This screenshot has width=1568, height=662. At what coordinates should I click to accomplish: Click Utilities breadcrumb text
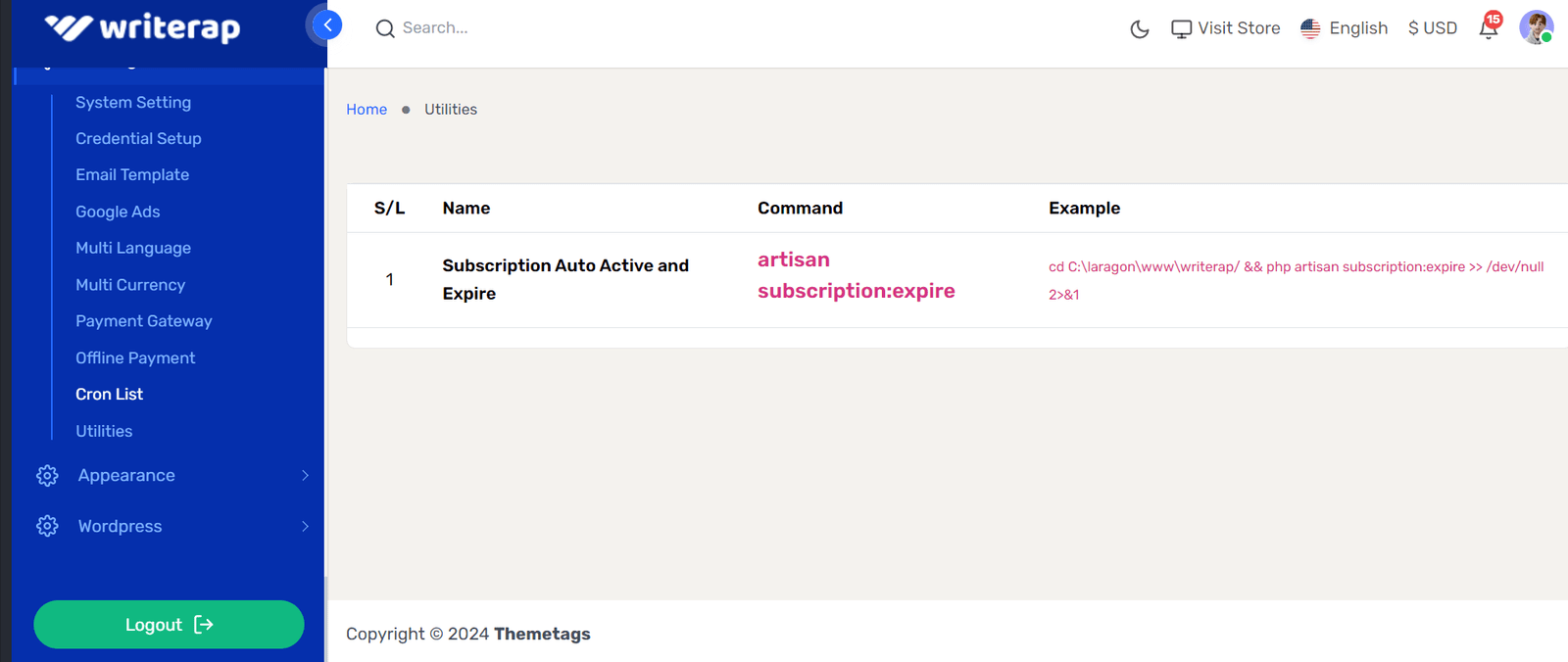pos(451,110)
